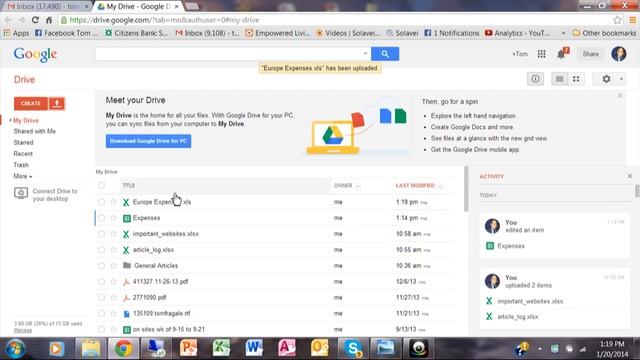Open the article_log.xlsx file in the list
Viewport: 640px width, 360px height.
click(153, 250)
